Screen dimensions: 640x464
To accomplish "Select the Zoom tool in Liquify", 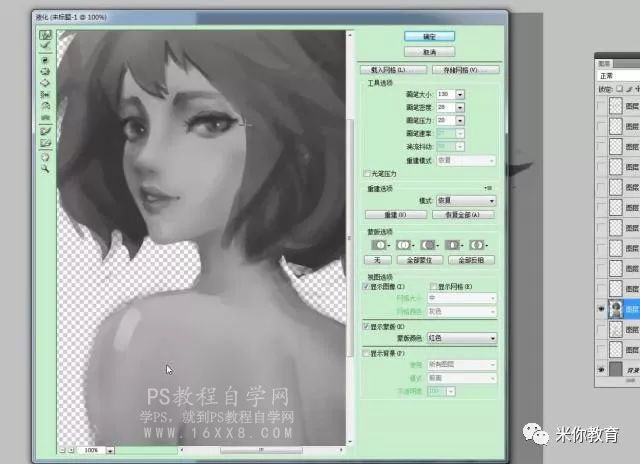I will [45, 169].
